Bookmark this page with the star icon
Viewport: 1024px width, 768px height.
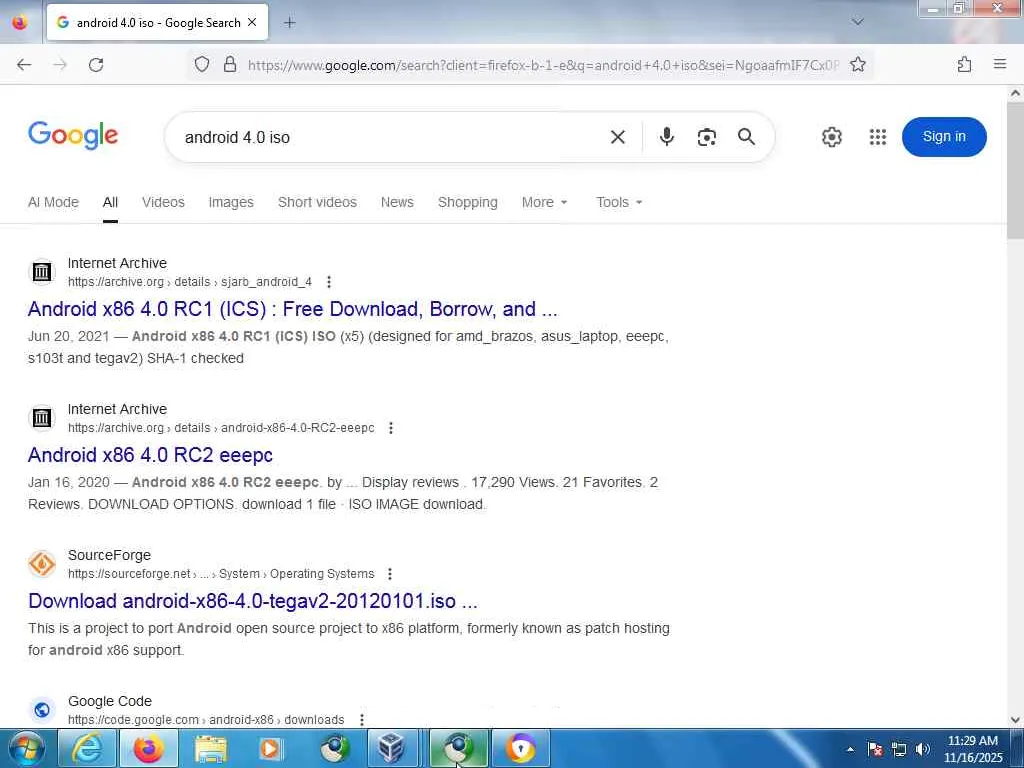click(x=857, y=64)
